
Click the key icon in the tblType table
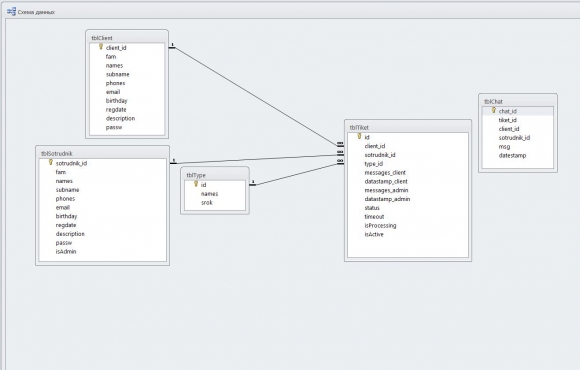pos(196,184)
